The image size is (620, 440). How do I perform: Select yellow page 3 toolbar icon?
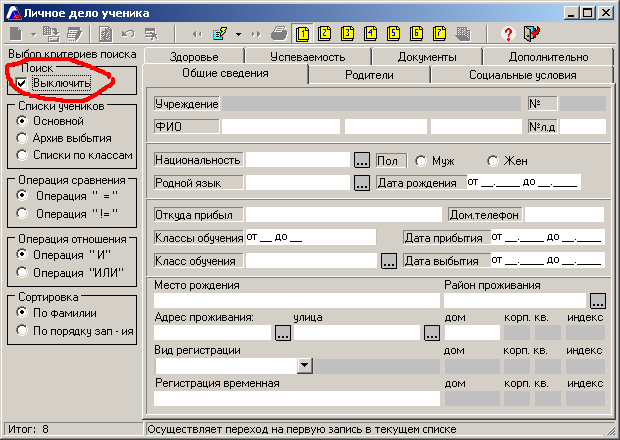point(348,34)
